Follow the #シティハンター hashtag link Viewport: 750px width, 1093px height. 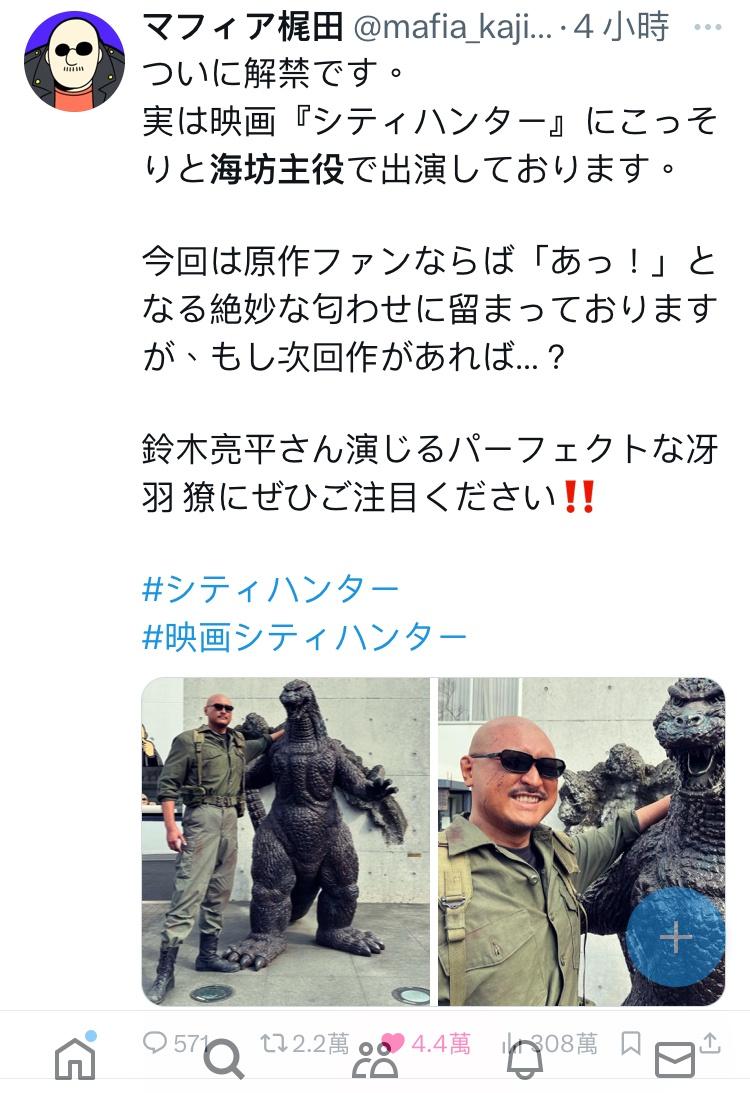[x=270, y=590]
